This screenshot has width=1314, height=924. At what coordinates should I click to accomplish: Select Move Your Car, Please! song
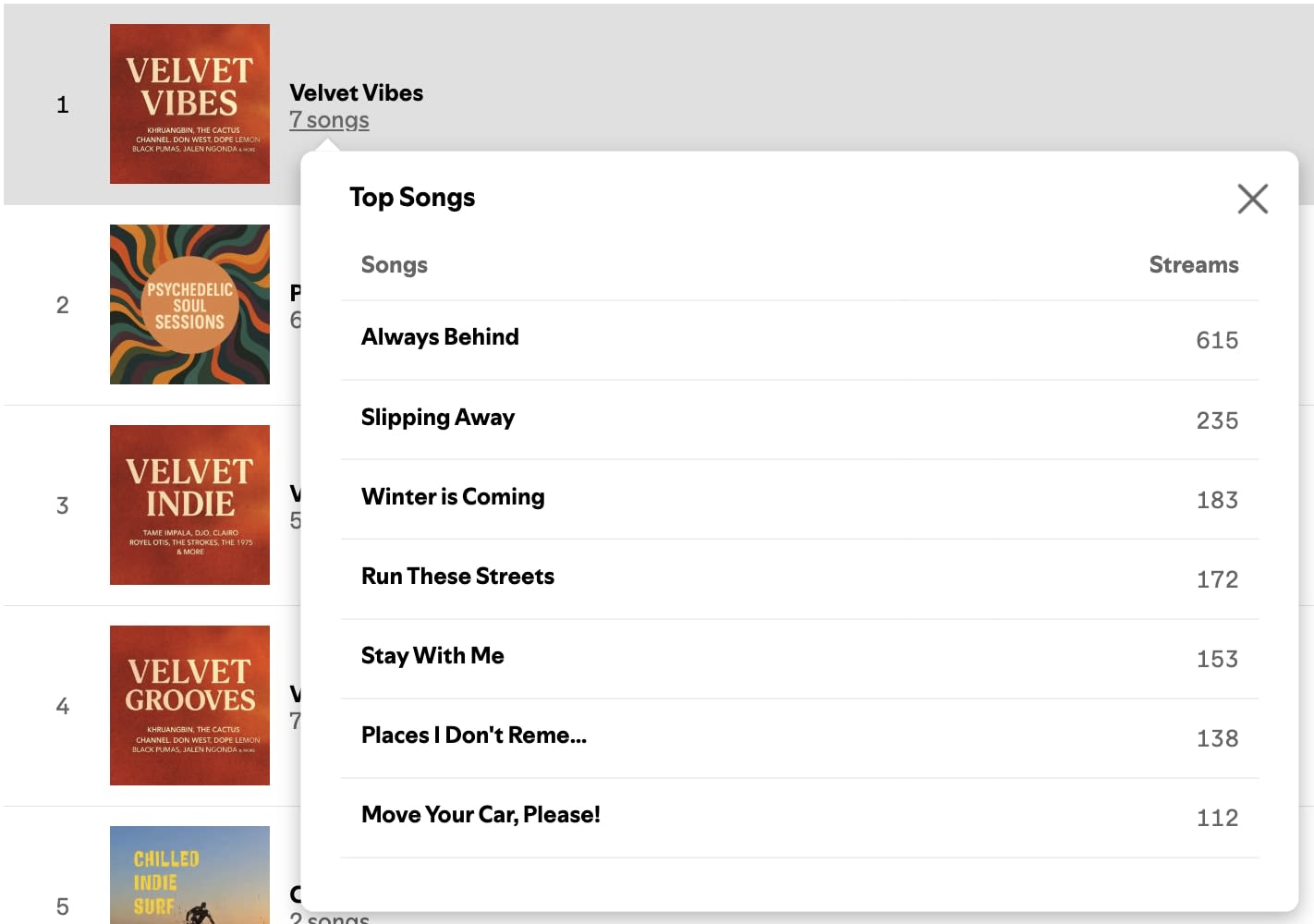[x=481, y=815]
